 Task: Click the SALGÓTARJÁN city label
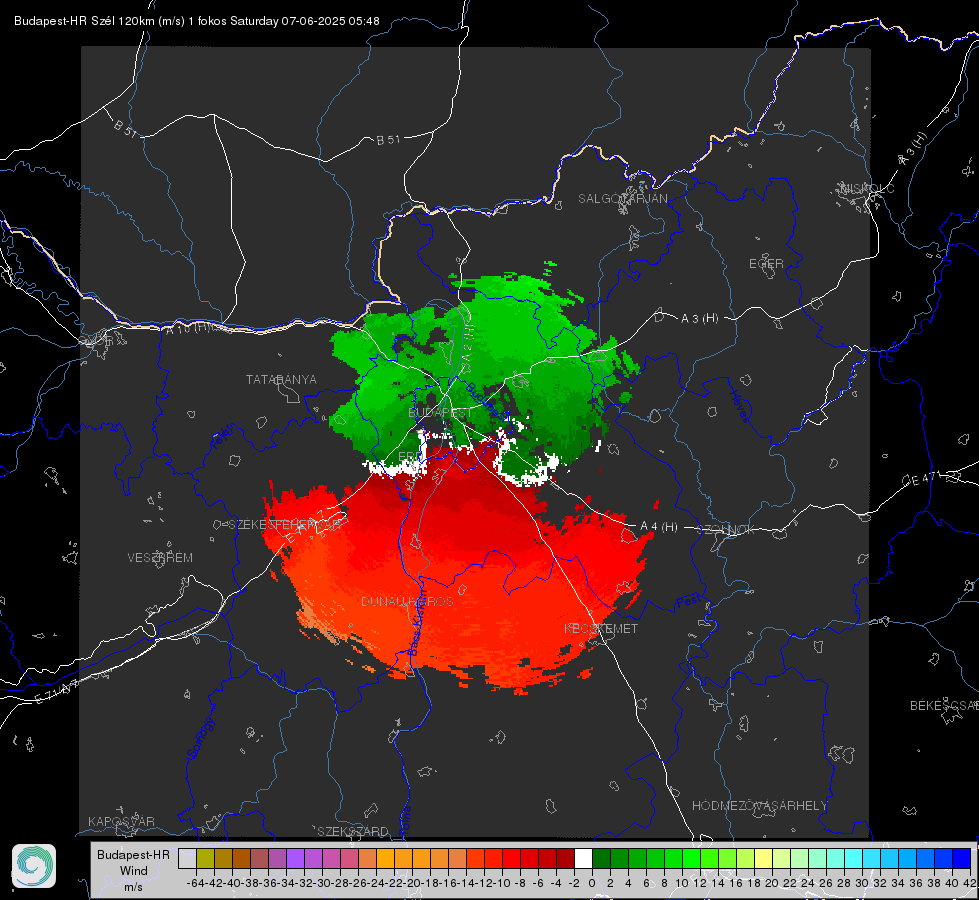622,199
